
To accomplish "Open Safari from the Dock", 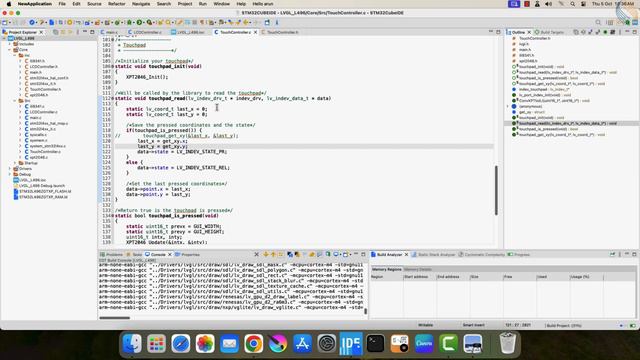I will tap(180, 343).
